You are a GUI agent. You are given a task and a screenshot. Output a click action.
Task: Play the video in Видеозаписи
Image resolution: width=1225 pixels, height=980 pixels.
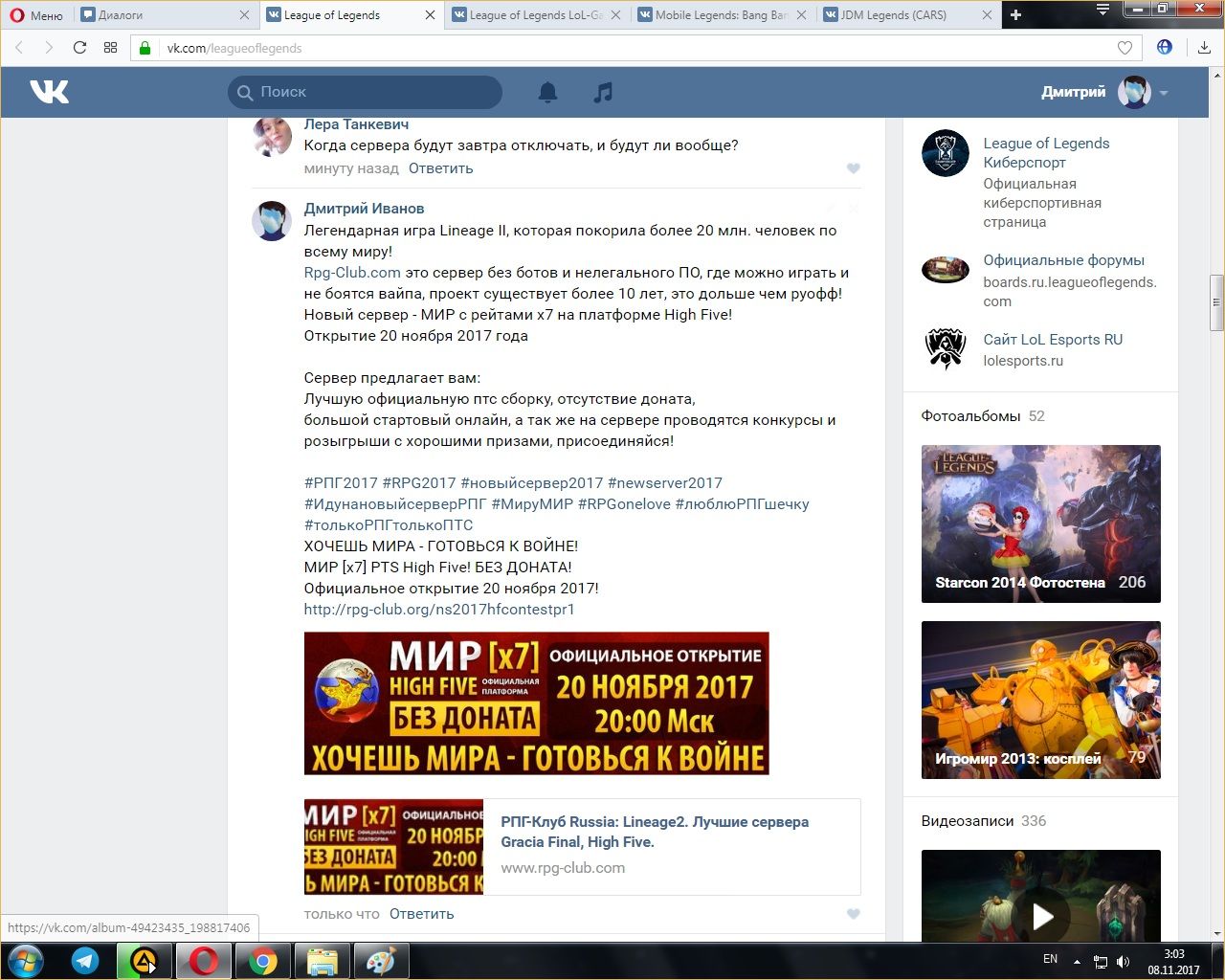point(1041,916)
